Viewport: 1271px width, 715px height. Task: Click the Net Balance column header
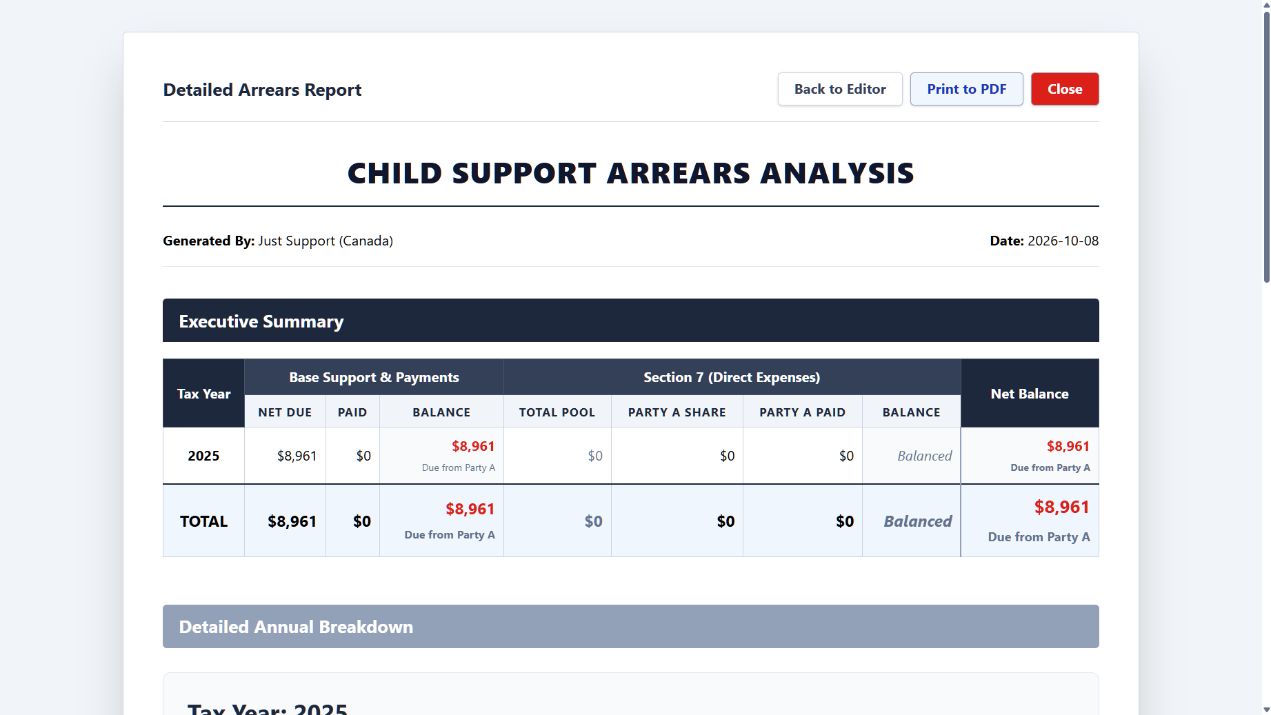pos(1030,394)
